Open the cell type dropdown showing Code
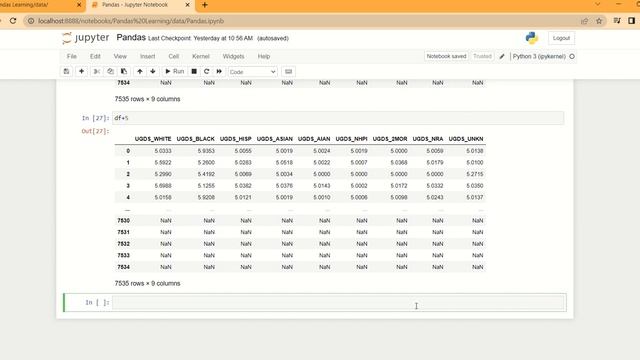Image resolution: width=640 pixels, height=360 pixels. 253,72
